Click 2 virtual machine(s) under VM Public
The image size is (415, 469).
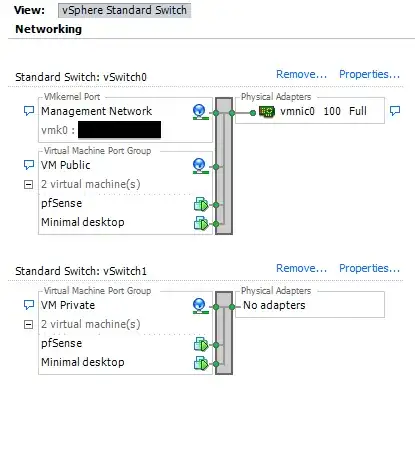tap(91, 184)
